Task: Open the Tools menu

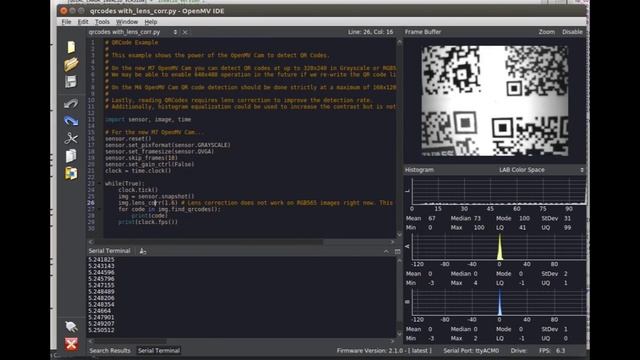Action: 102,22
